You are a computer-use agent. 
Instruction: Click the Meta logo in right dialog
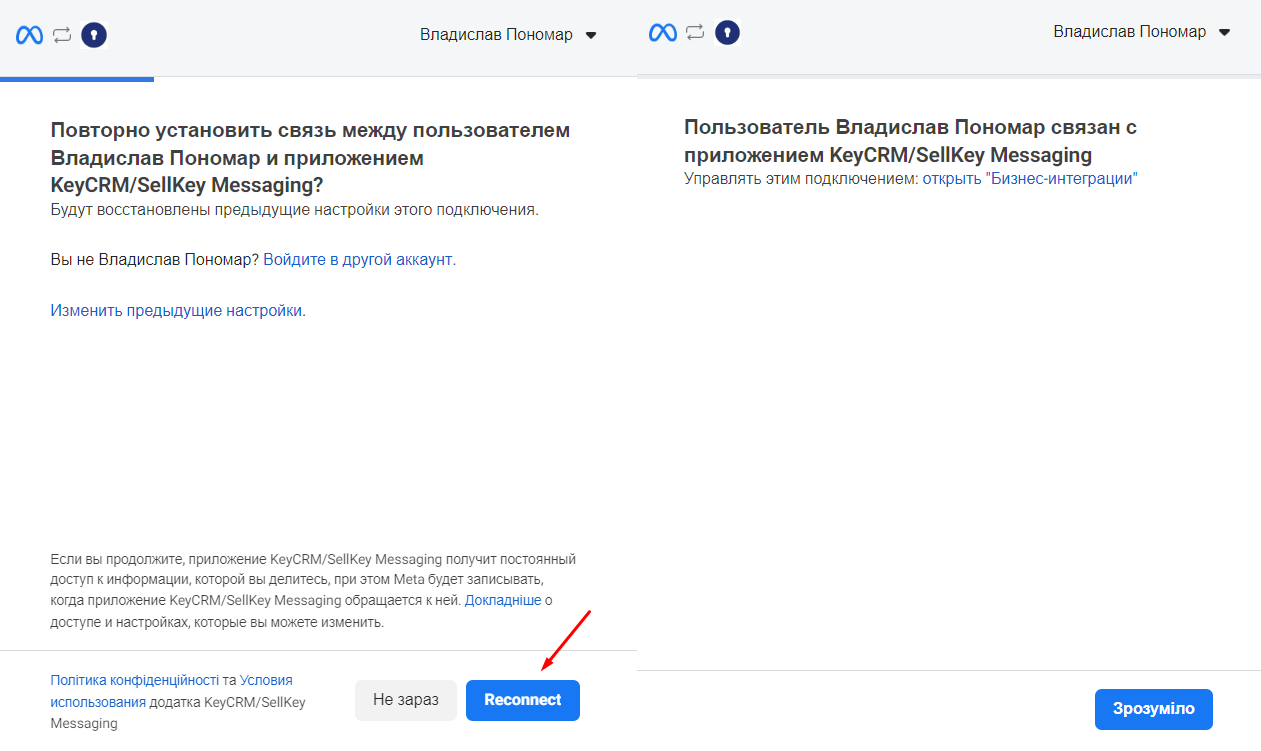[663, 33]
